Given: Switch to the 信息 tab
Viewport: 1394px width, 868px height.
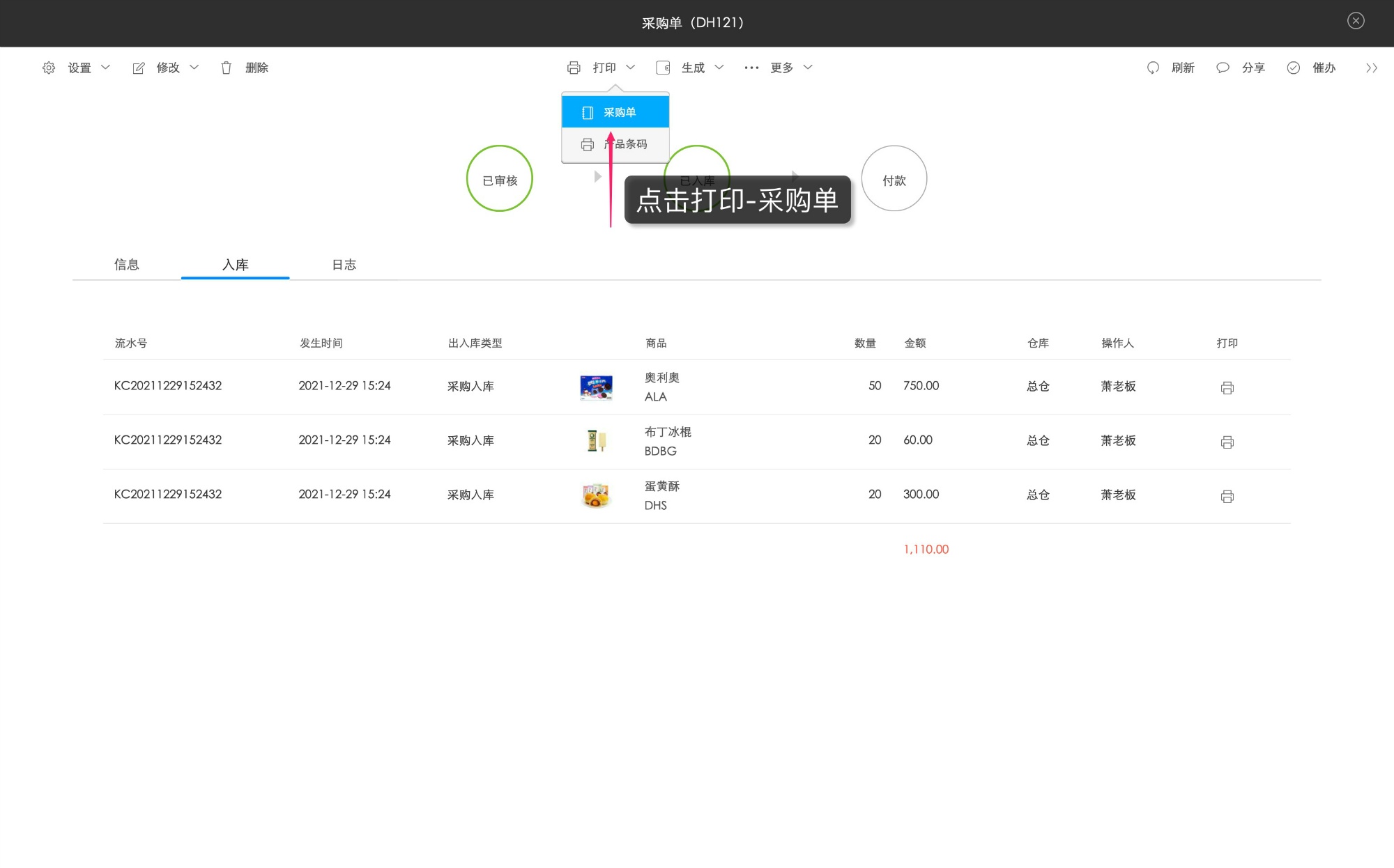Looking at the screenshot, I should [127, 265].
